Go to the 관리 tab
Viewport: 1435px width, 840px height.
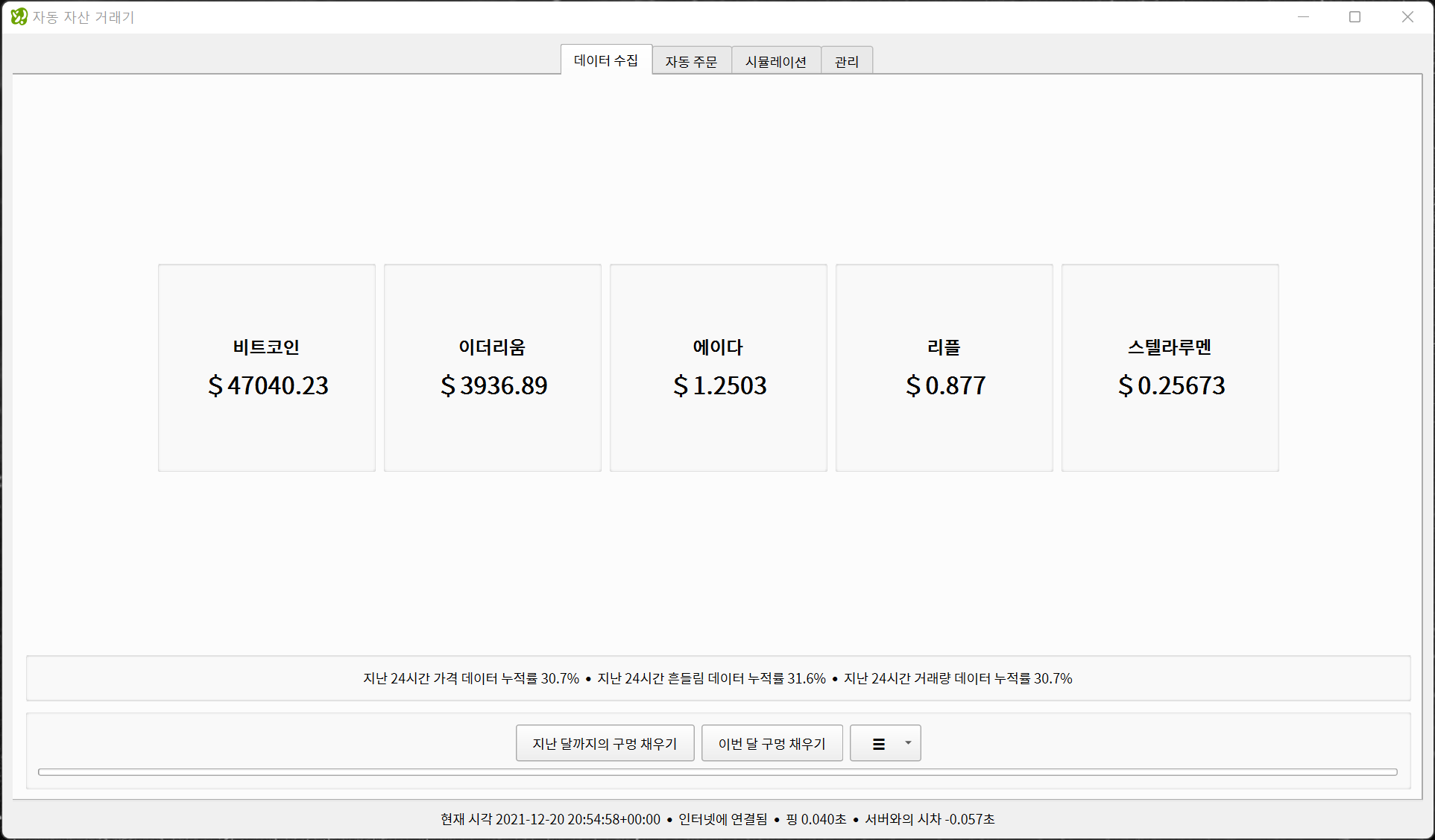(846, 61)
